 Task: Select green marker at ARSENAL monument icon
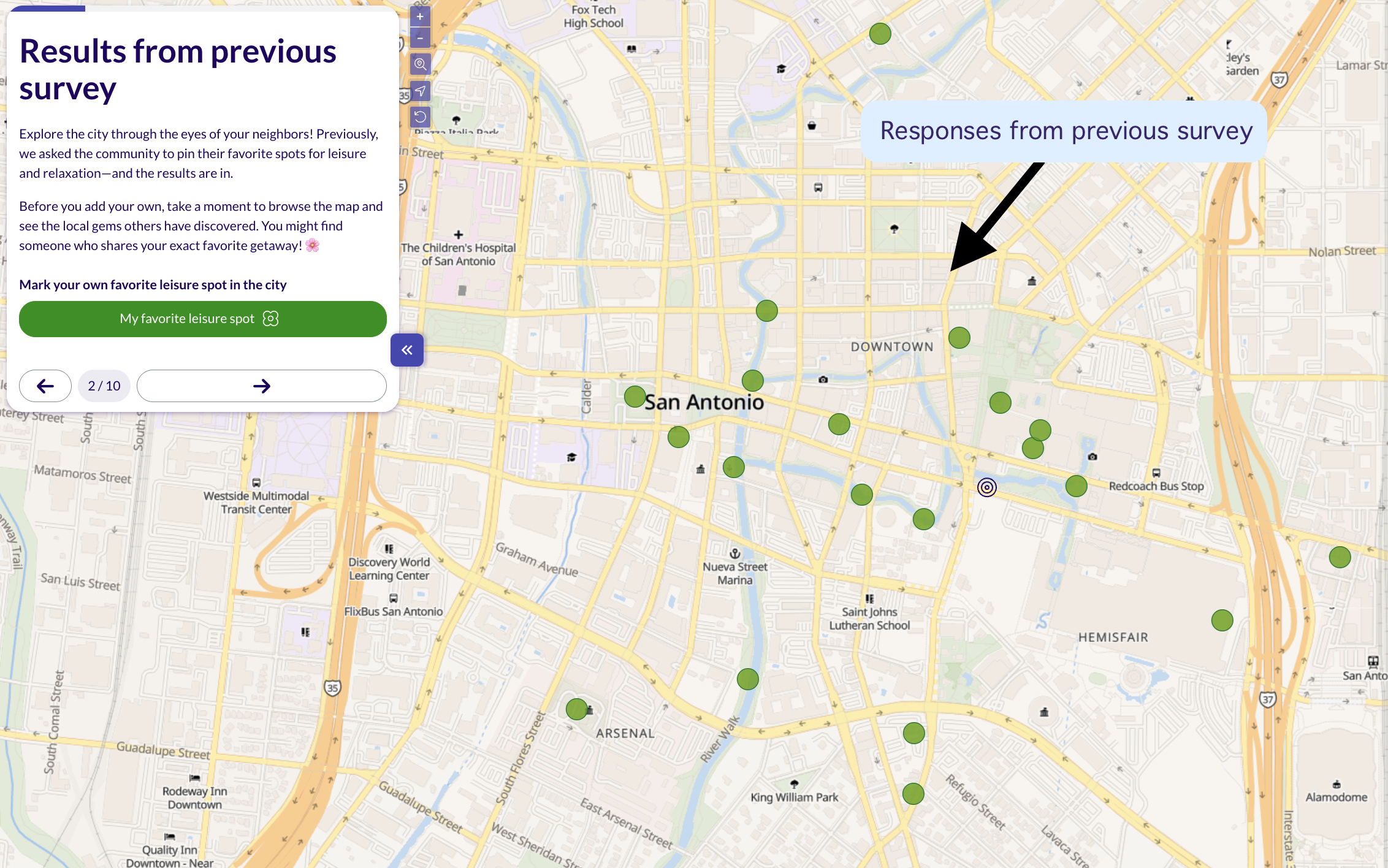click(x=577, y=709)
